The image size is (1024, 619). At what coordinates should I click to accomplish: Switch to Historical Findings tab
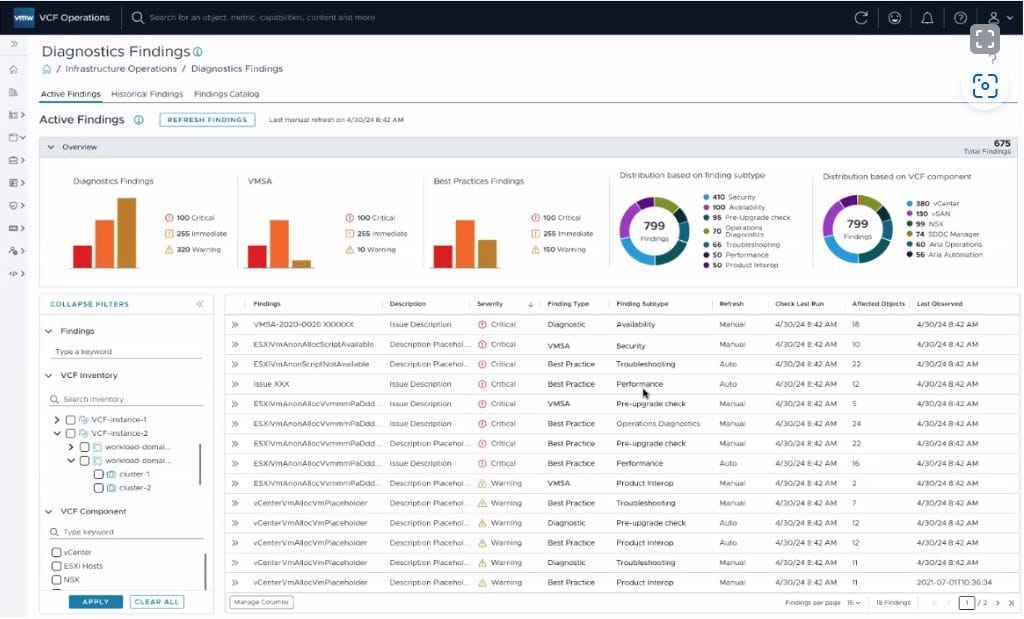[147, 94]
